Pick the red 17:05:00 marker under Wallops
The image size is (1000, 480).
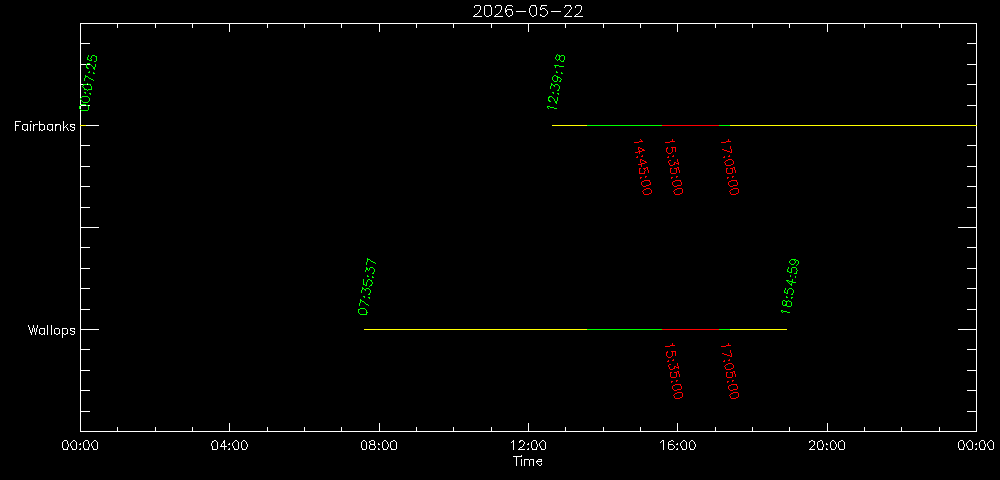click(731, 371)
